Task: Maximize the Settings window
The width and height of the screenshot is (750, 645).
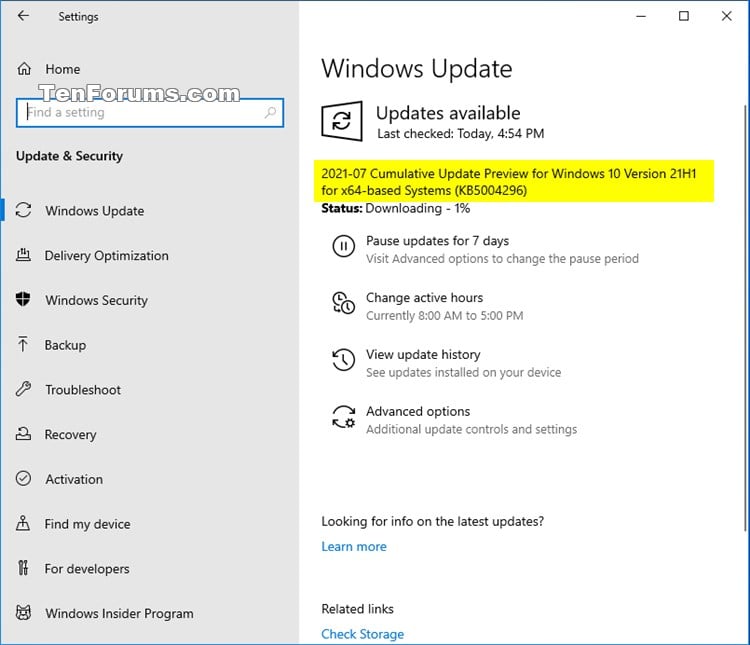Action: coord(684,16)
